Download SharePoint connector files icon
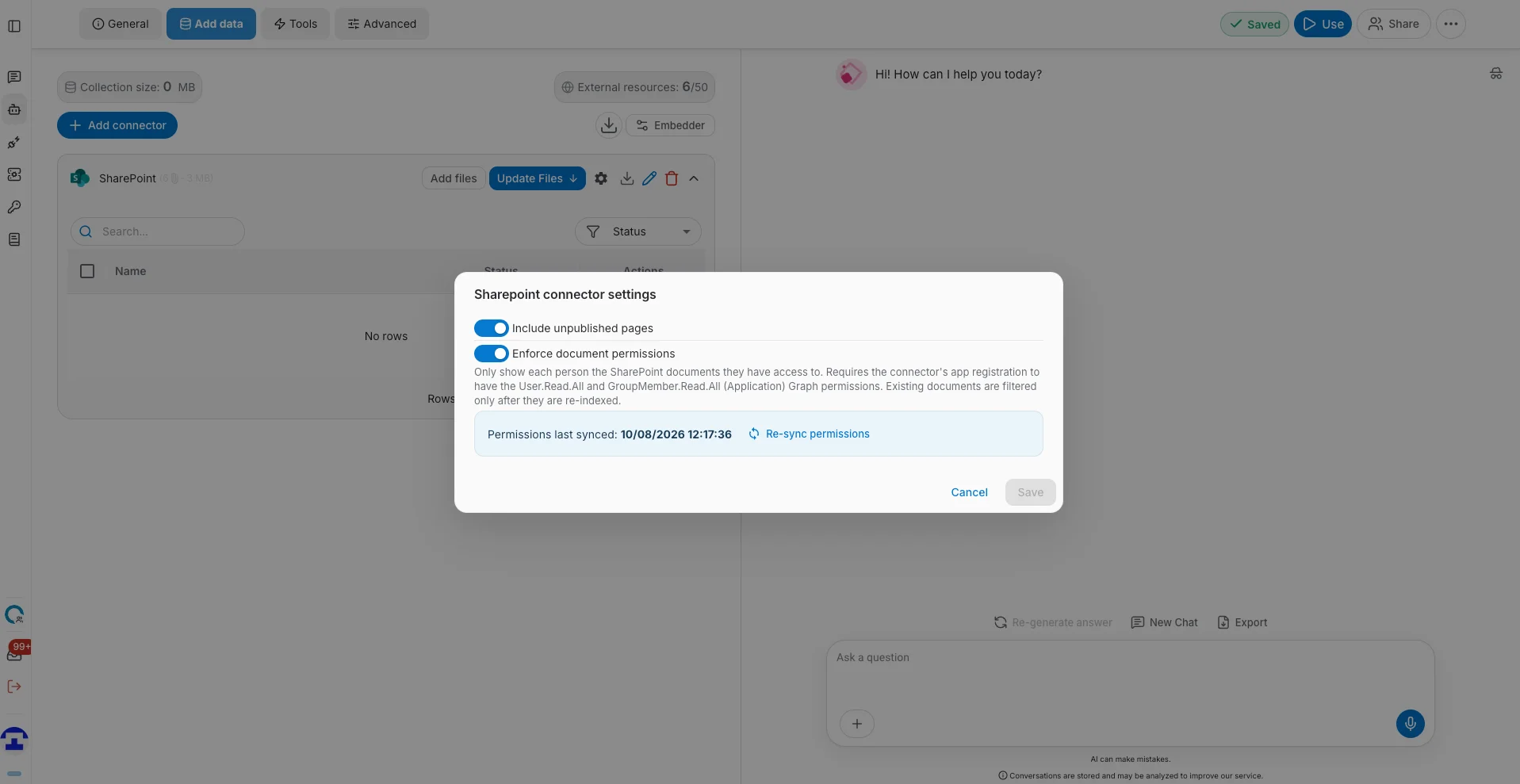The image size is (1520, 784). tap(627, 178)
